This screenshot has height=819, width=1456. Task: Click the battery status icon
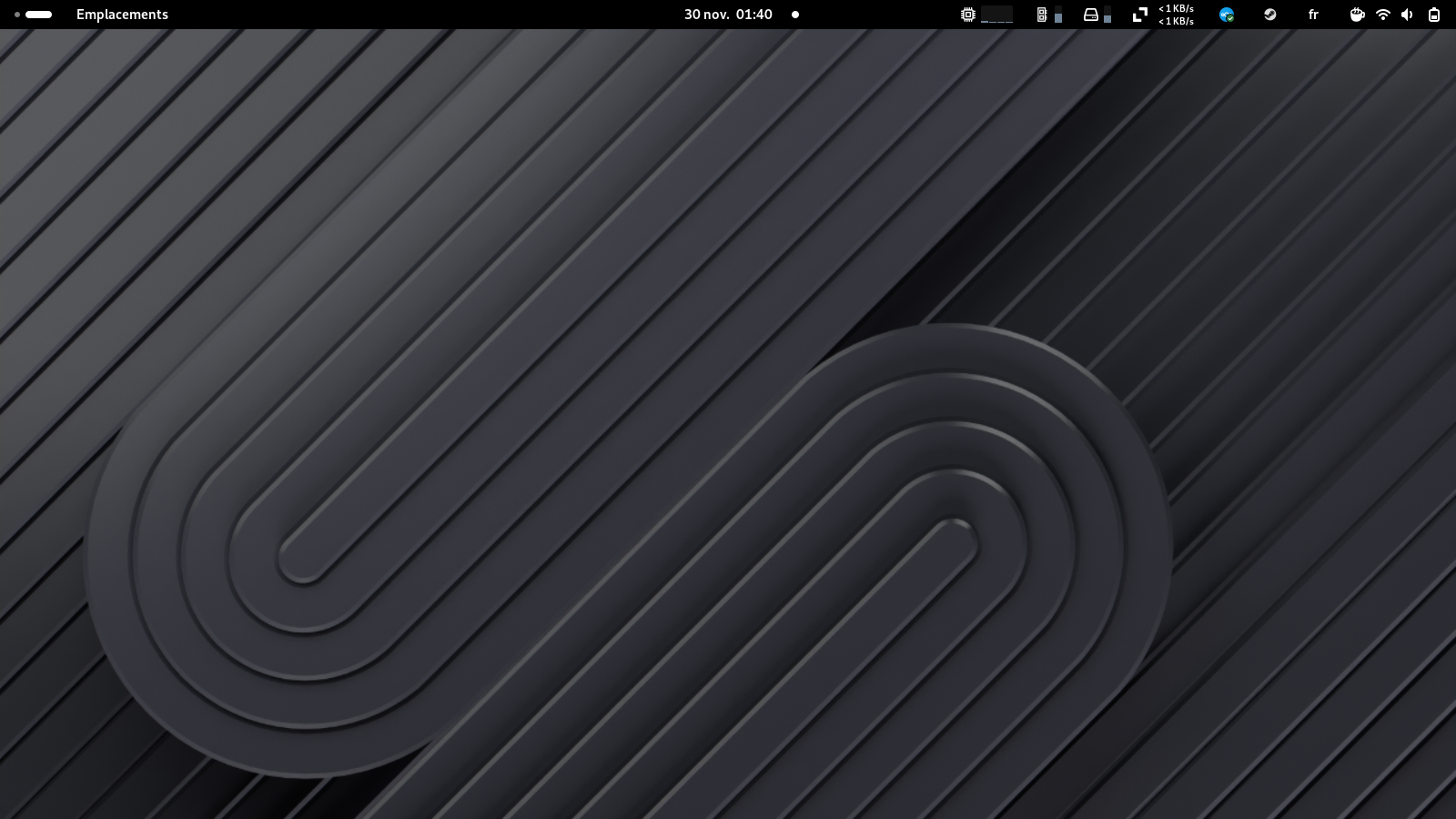pyautogui.click(x=1434, y=15)
